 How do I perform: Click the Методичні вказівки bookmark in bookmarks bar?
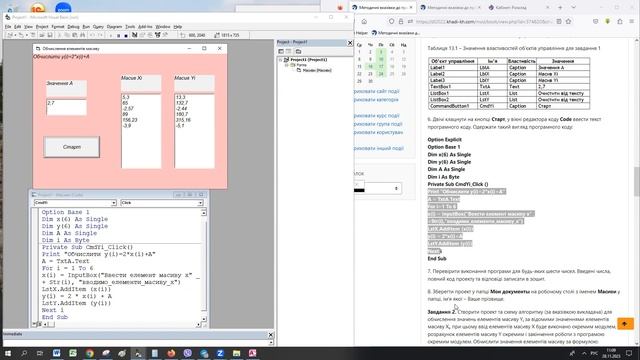(x=396, y=33)
